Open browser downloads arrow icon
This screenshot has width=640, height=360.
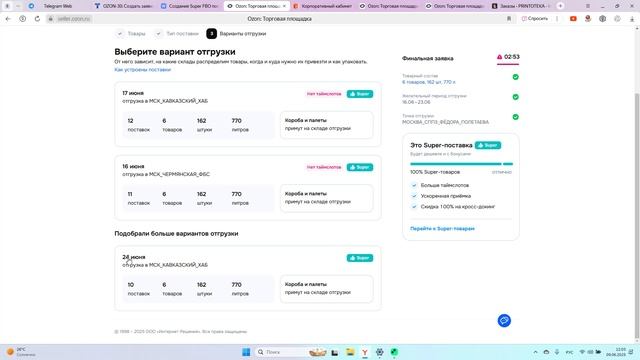pos(632,19)
